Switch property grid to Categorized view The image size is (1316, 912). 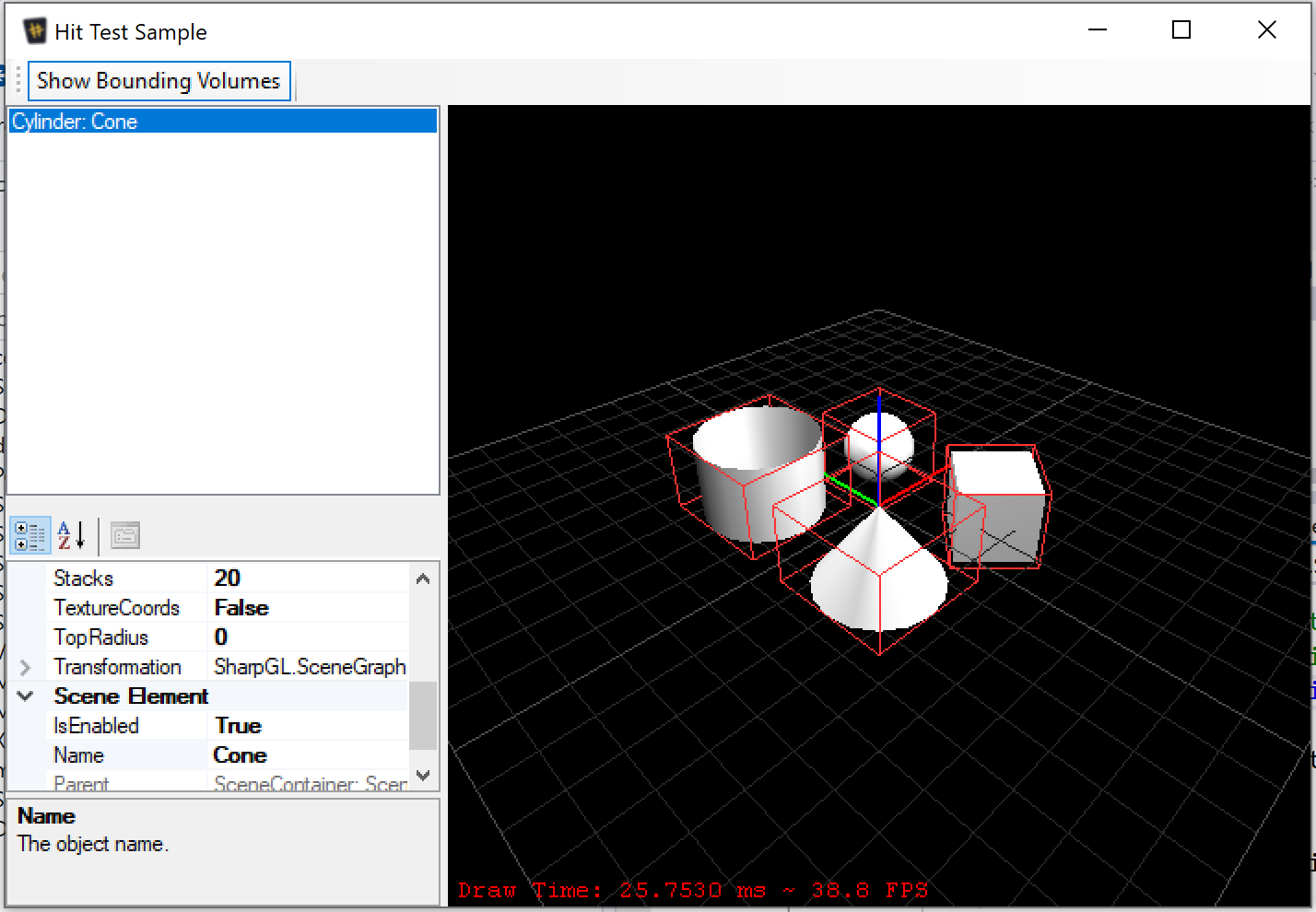click(29, 535)
